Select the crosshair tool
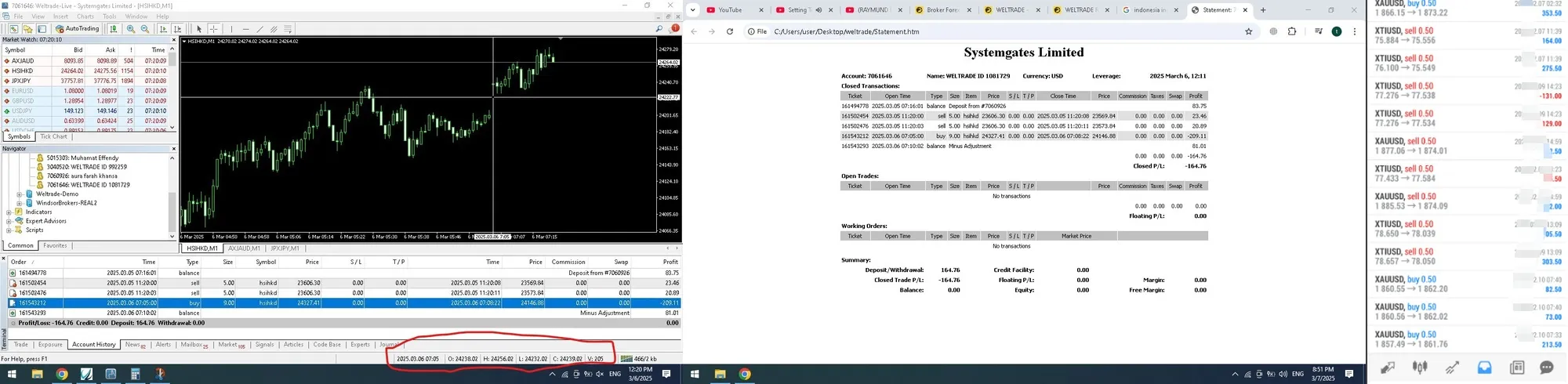1568x384 pixels. [x=213, y=29]
